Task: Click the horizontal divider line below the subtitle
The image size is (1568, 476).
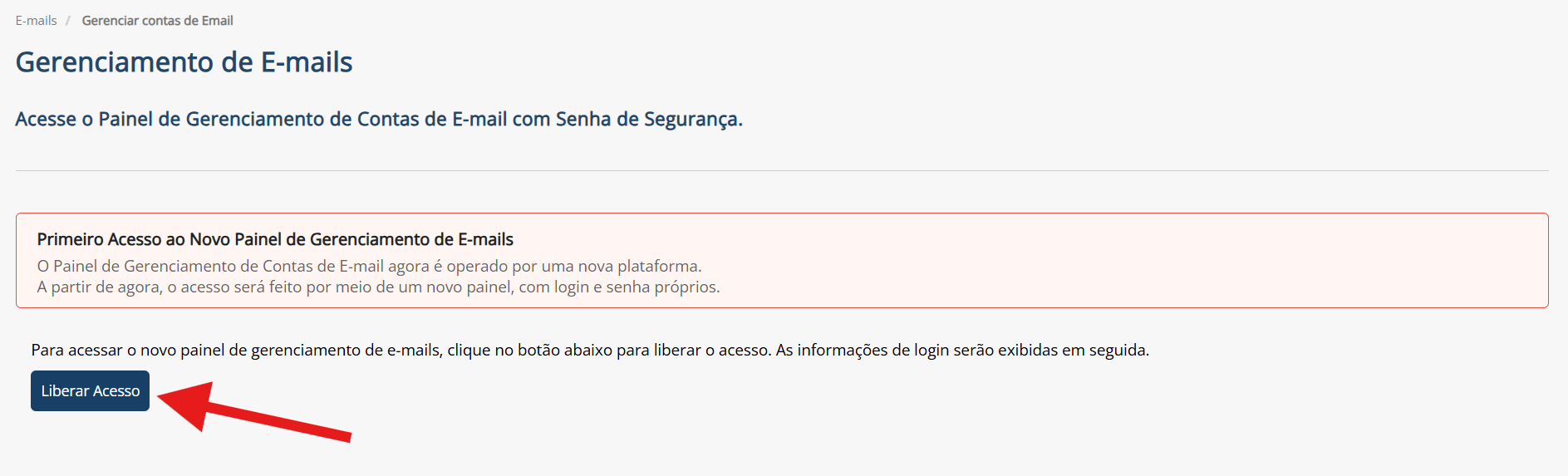Action: pos(781,171)
